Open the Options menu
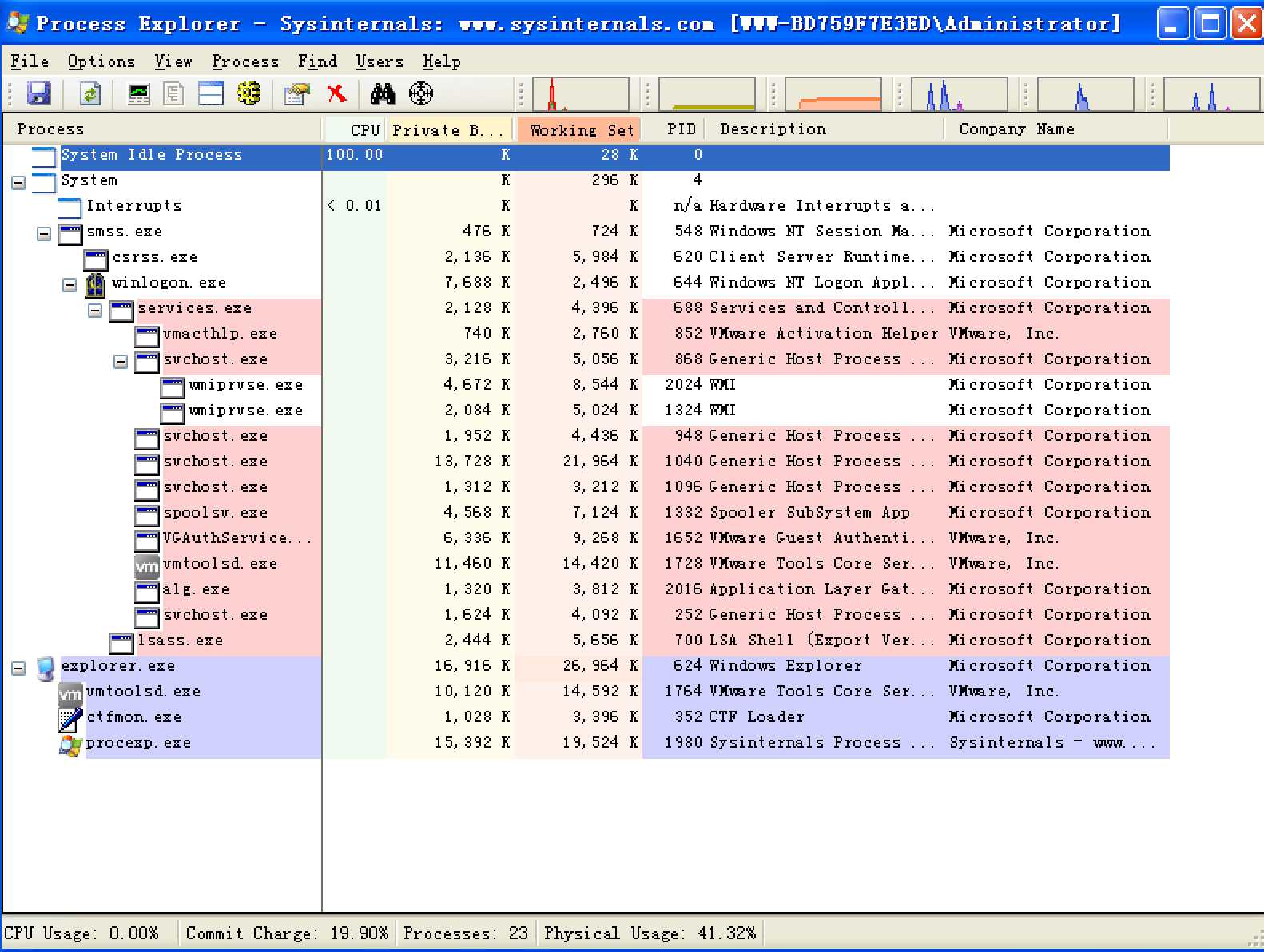 tap(101, 61)
